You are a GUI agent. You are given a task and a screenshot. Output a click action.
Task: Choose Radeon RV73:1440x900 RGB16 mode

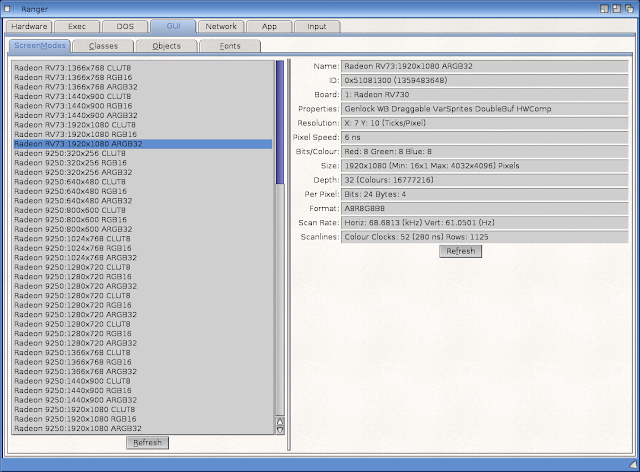[x=143, y=106]
